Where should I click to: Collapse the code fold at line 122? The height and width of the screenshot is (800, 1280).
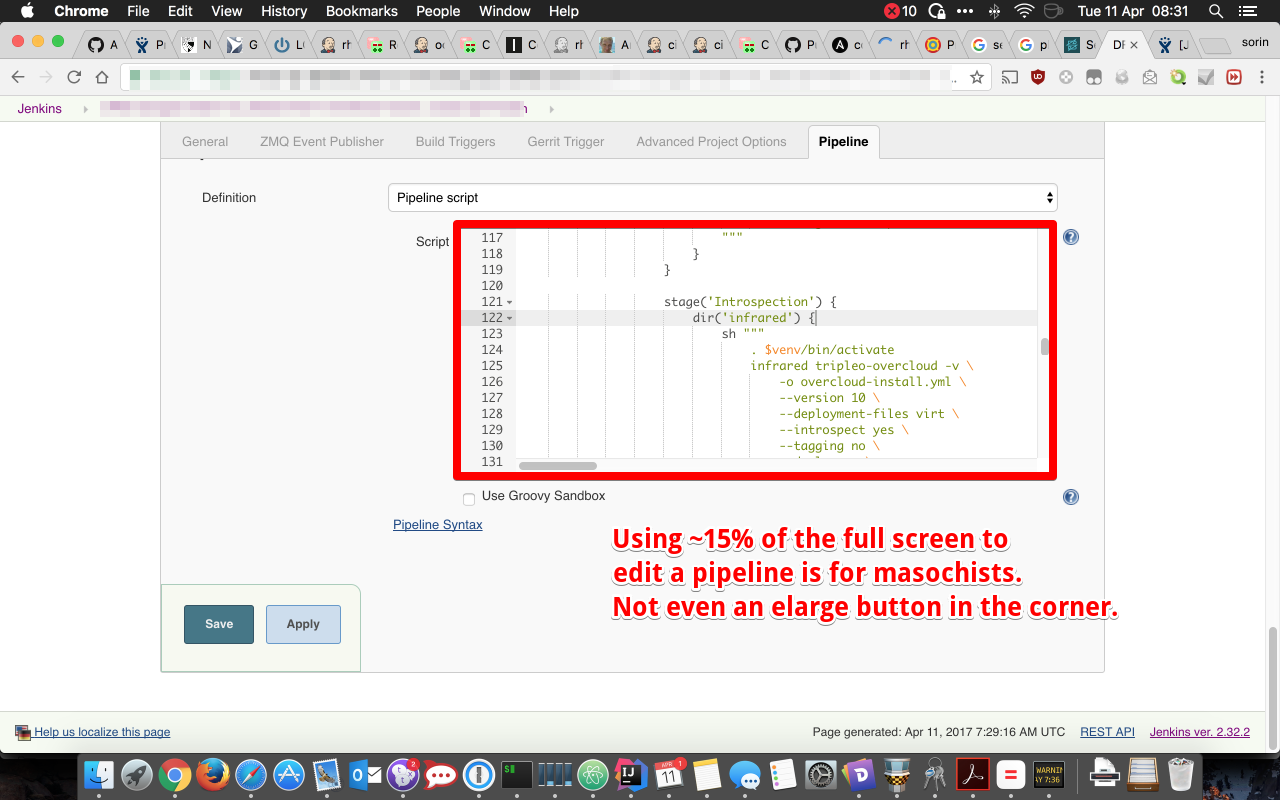tap(510, 318)
